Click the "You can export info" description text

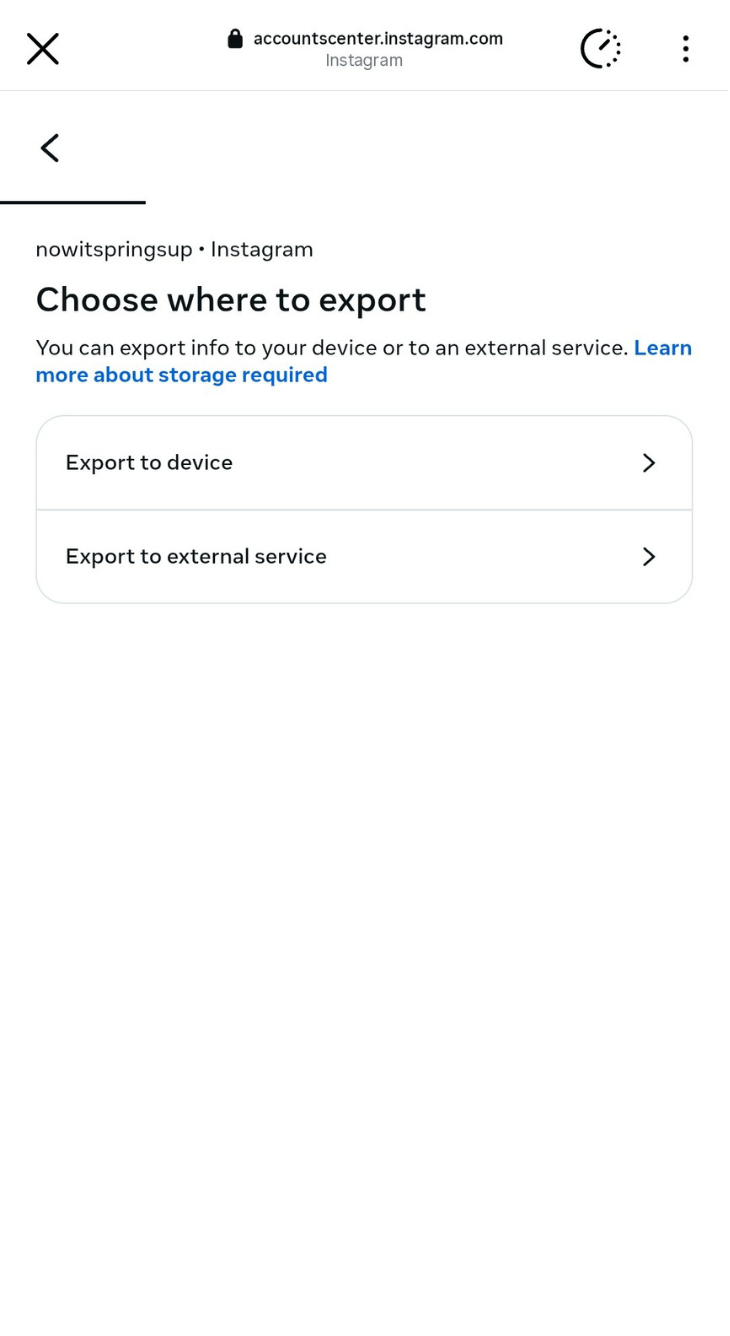[330, 348]
